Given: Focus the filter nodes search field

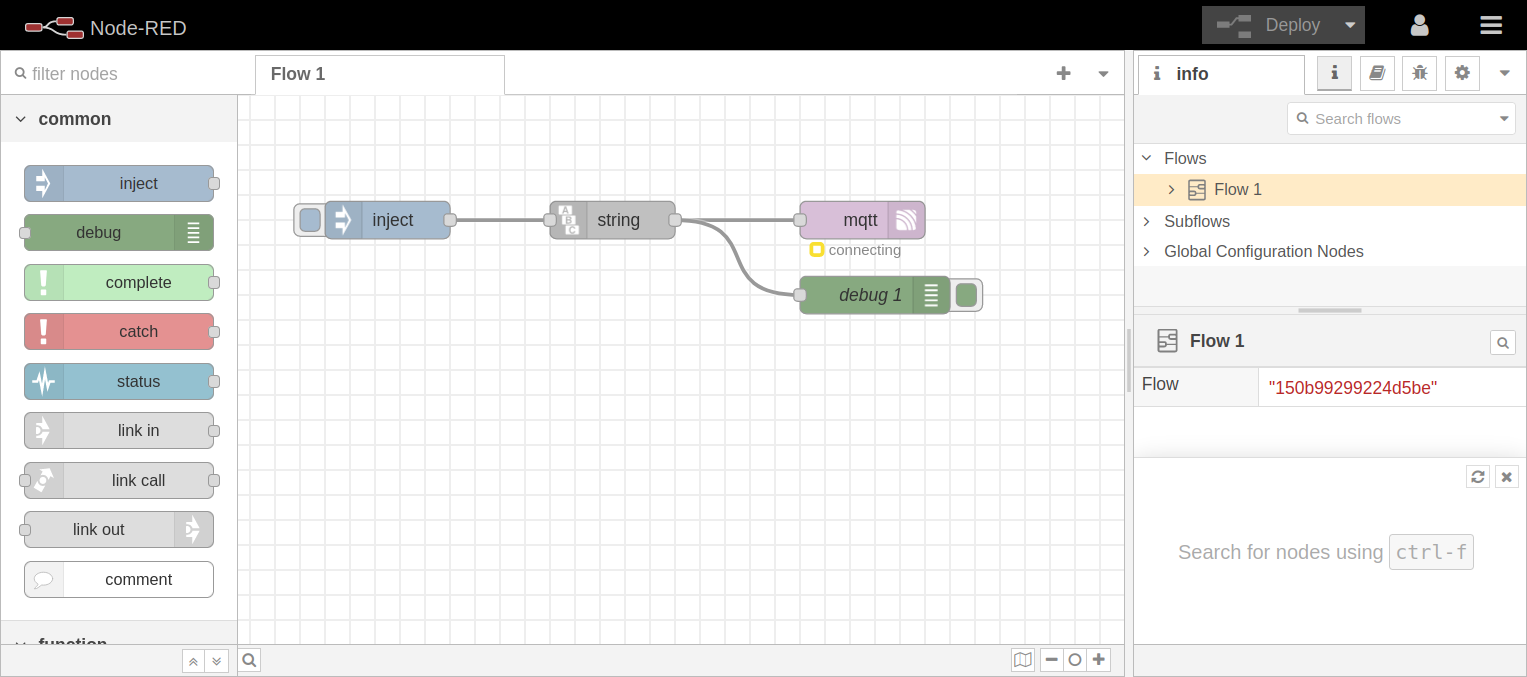Looking at the screenshot, I should [x=128, y=74].
